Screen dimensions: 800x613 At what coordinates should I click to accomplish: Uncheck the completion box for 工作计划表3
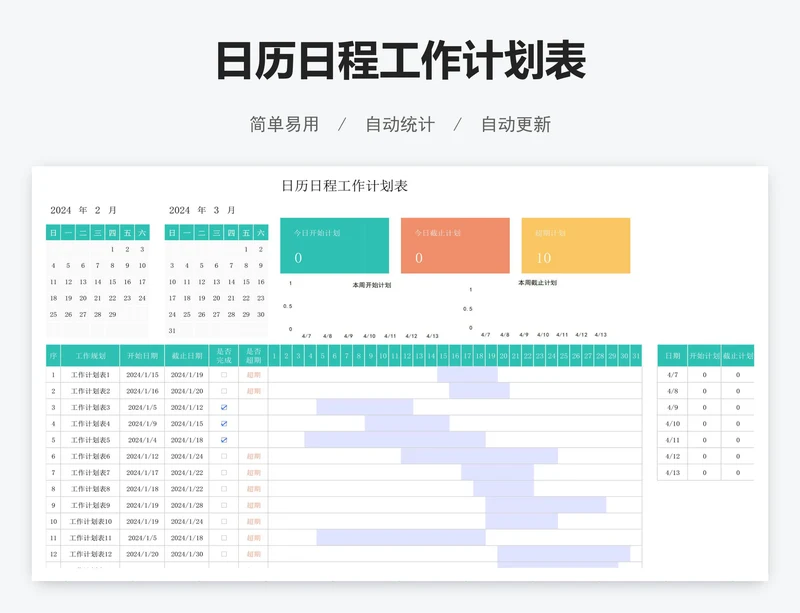point(224,407)
